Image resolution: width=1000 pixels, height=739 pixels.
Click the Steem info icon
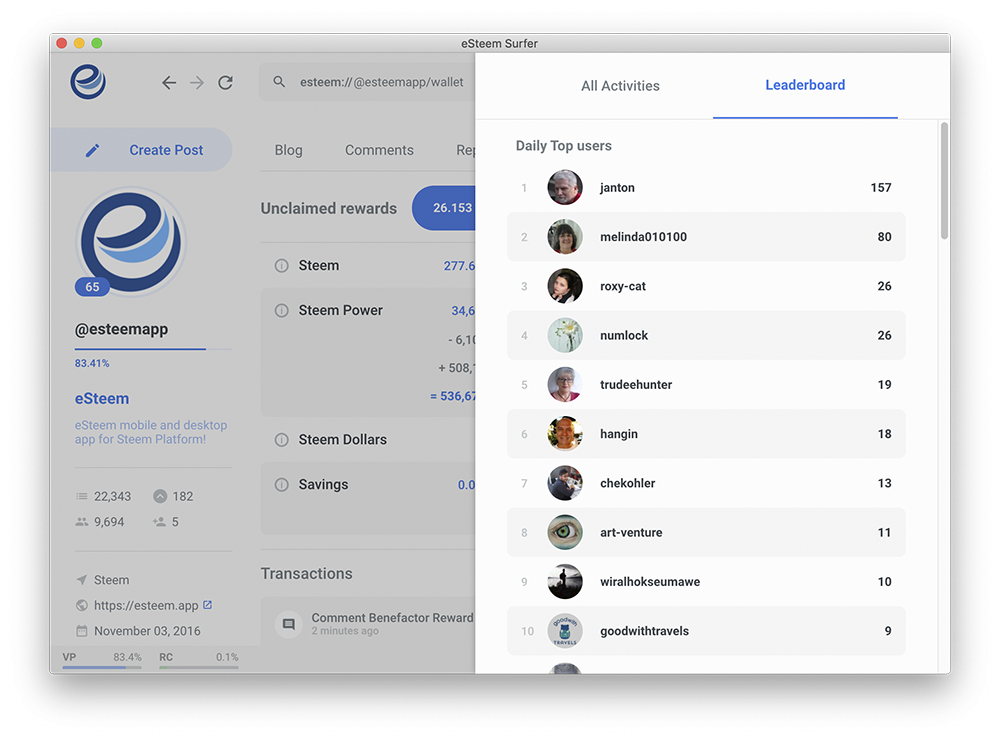[281, 265]
